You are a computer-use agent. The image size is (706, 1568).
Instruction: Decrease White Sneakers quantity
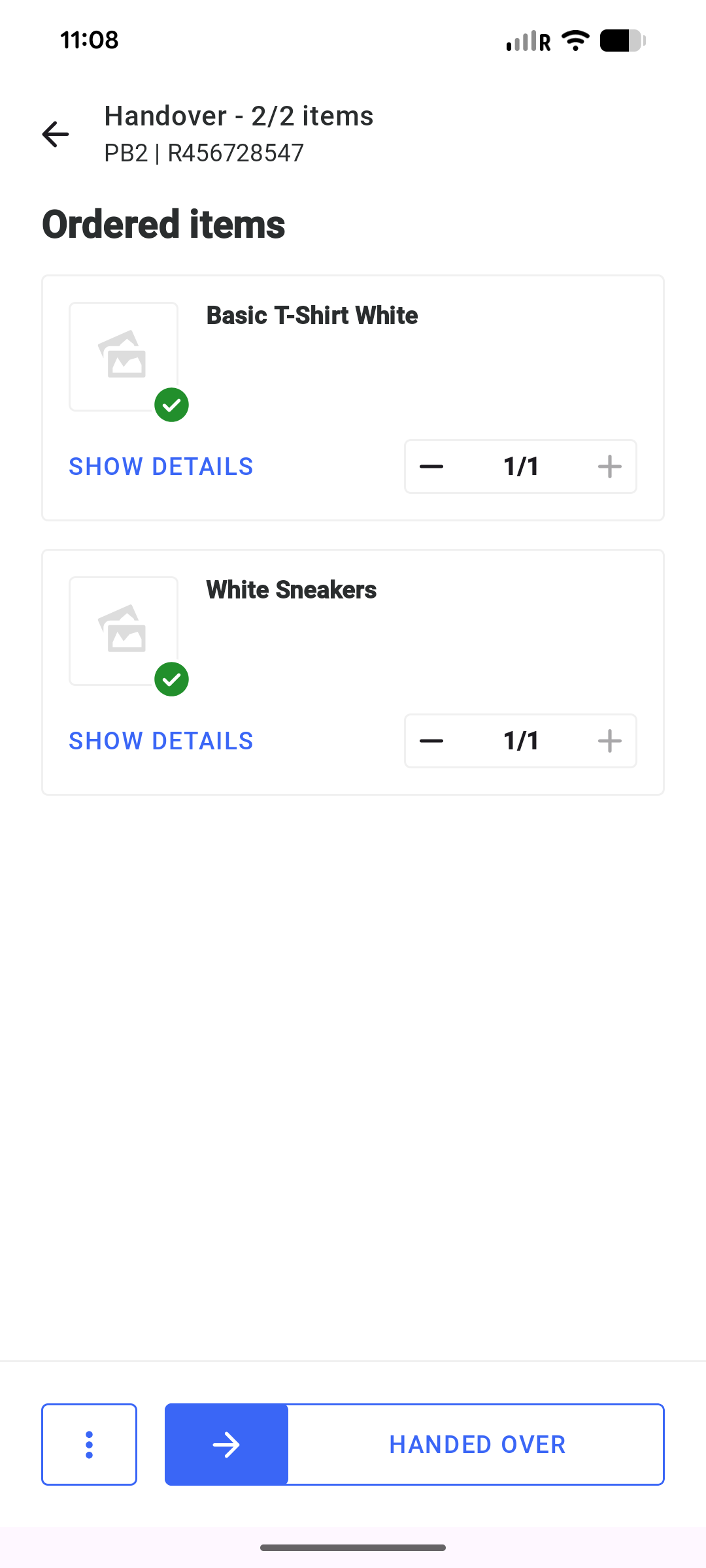431,741
